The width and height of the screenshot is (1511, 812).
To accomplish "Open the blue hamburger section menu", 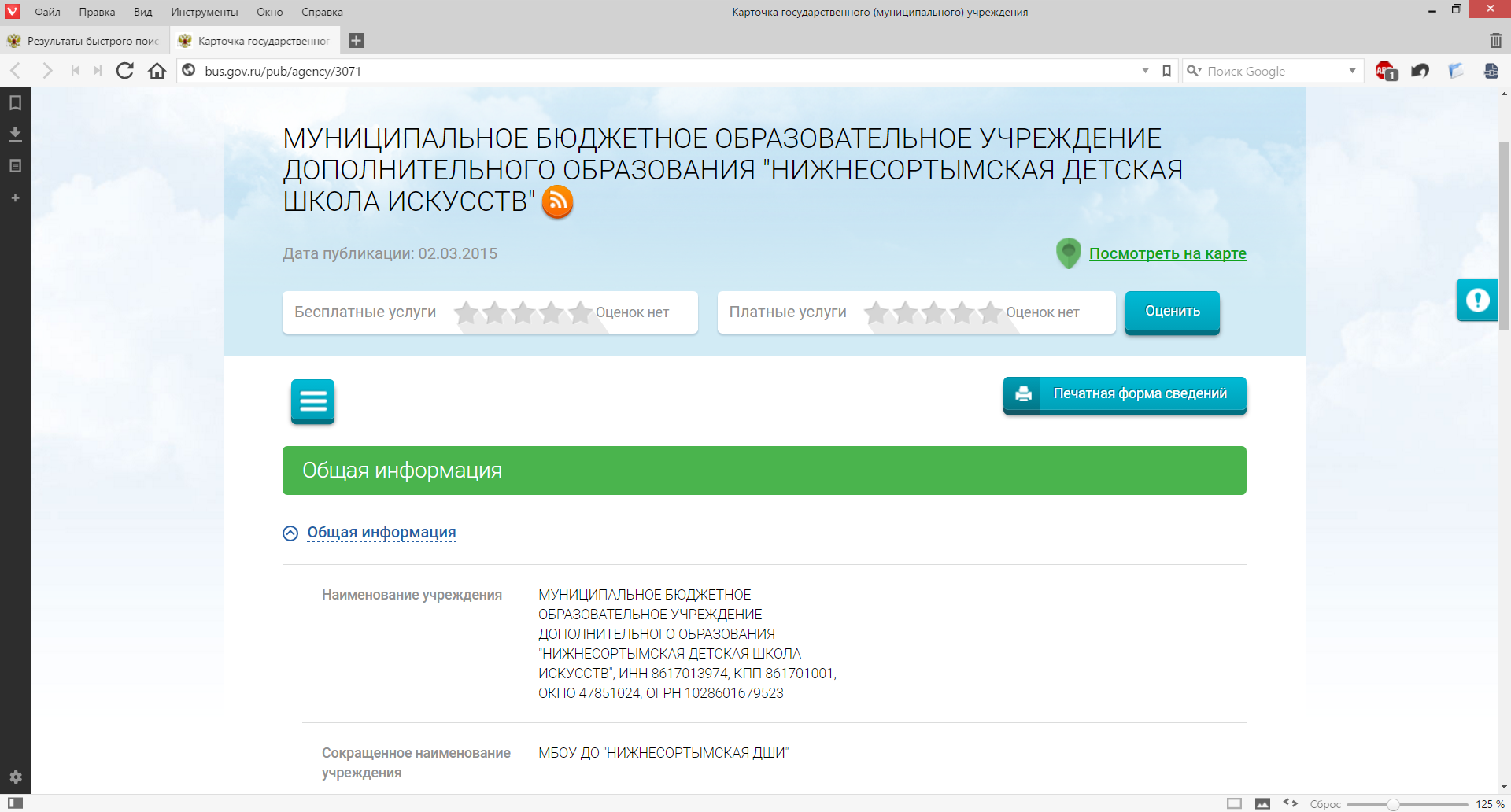I will (x=312, y=401).
